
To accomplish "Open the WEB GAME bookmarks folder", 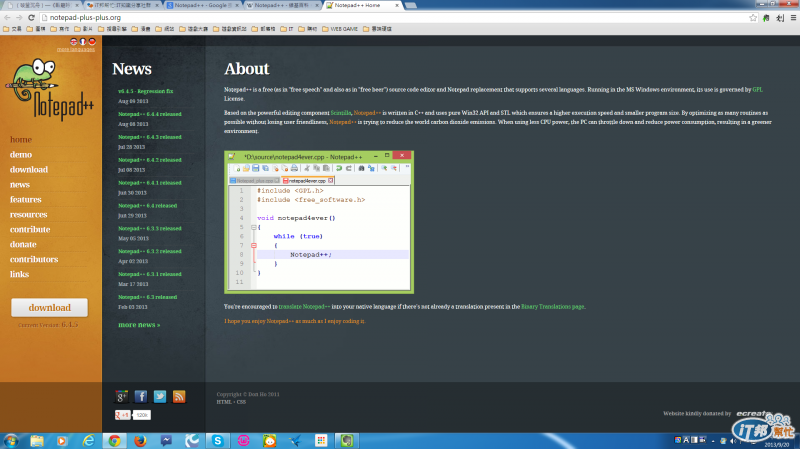I will pos(339,29).
